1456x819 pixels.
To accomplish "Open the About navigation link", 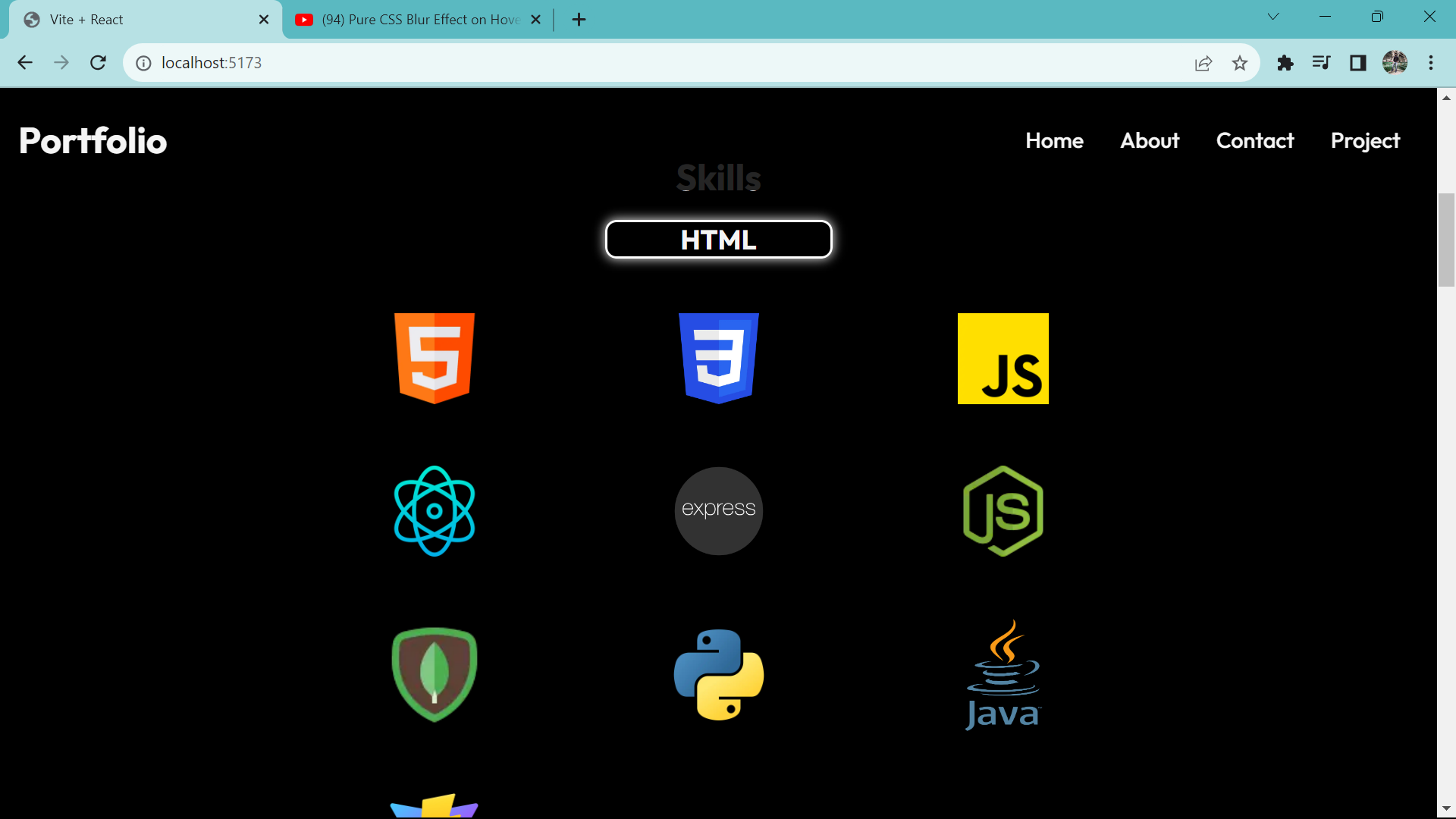I will tap(1149, 140).
